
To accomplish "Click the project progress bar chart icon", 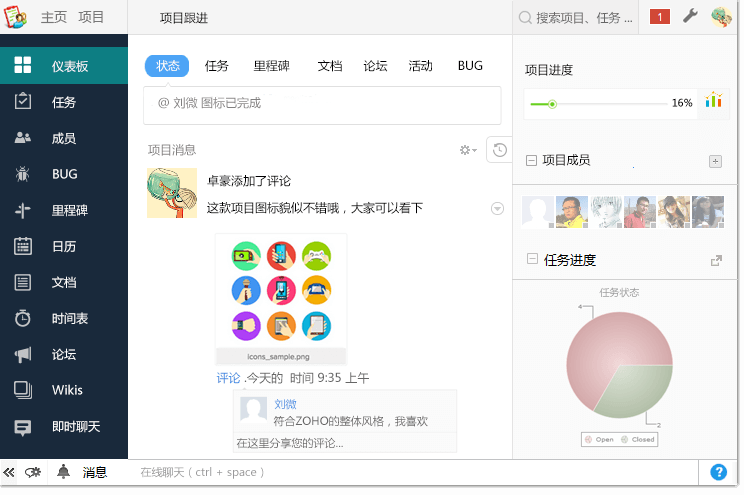I will pyautogui.click(x=713, y=100).
